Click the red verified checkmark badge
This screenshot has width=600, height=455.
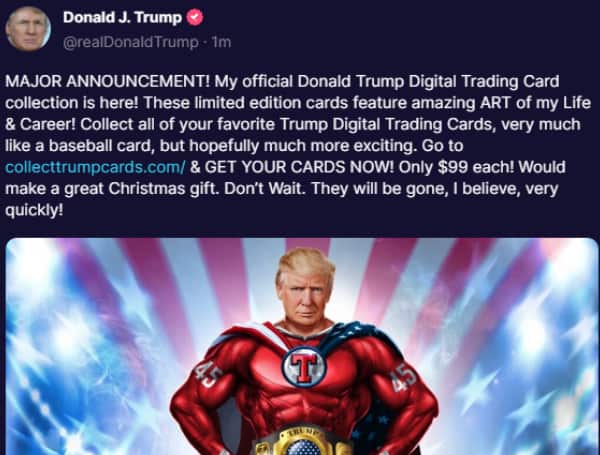194,18
